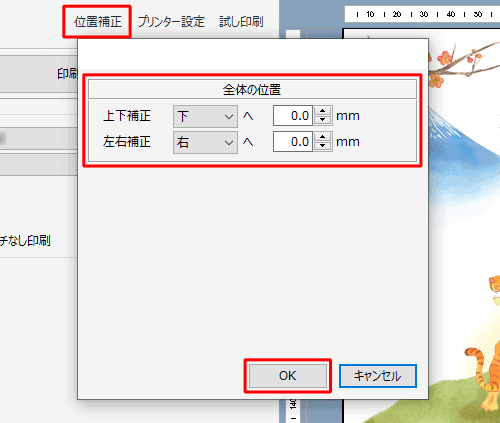Click the horizontal ruler above the preview
500x423 pixels.
tap(422, 14)
